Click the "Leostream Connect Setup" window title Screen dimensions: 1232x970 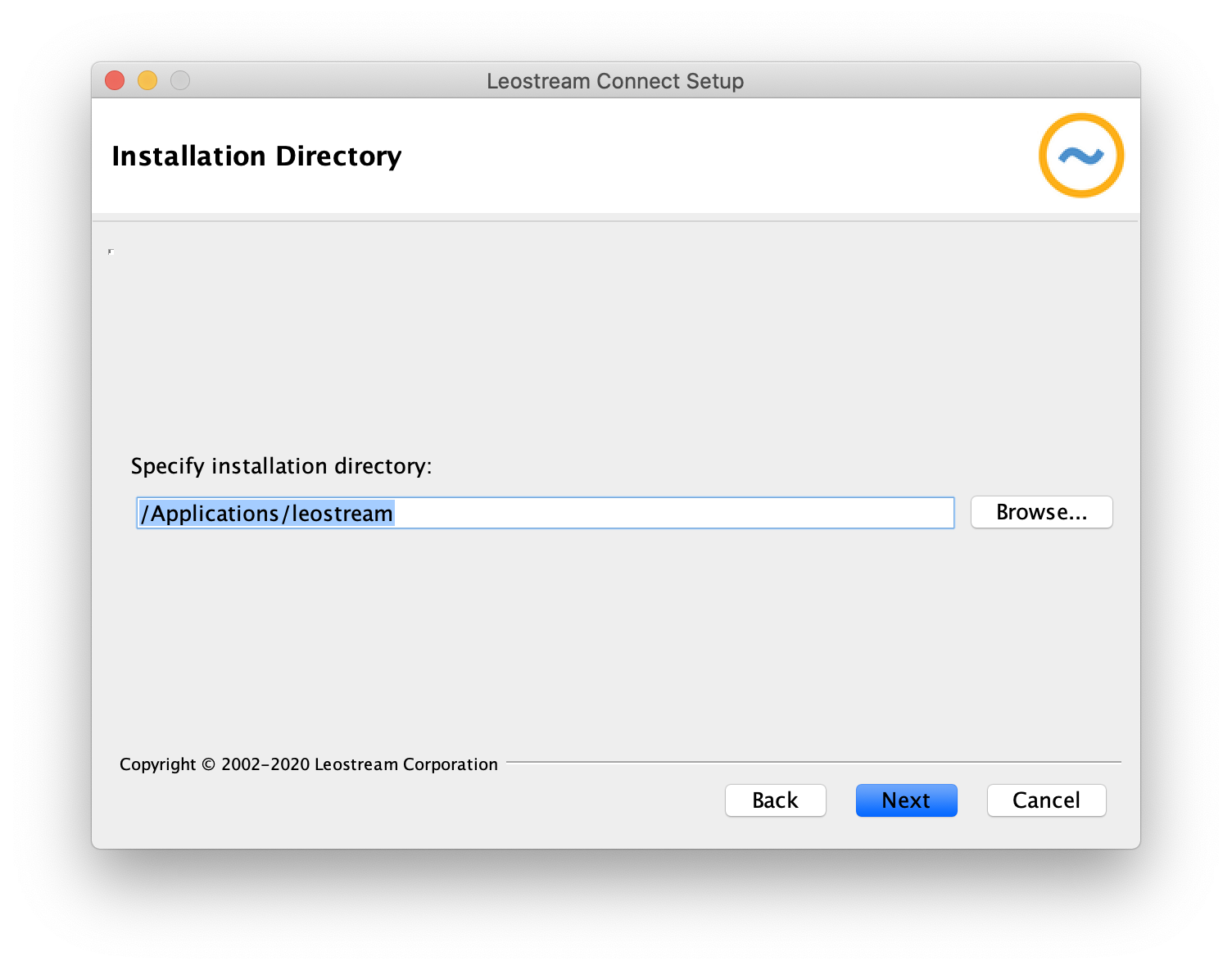click(614, 81)
